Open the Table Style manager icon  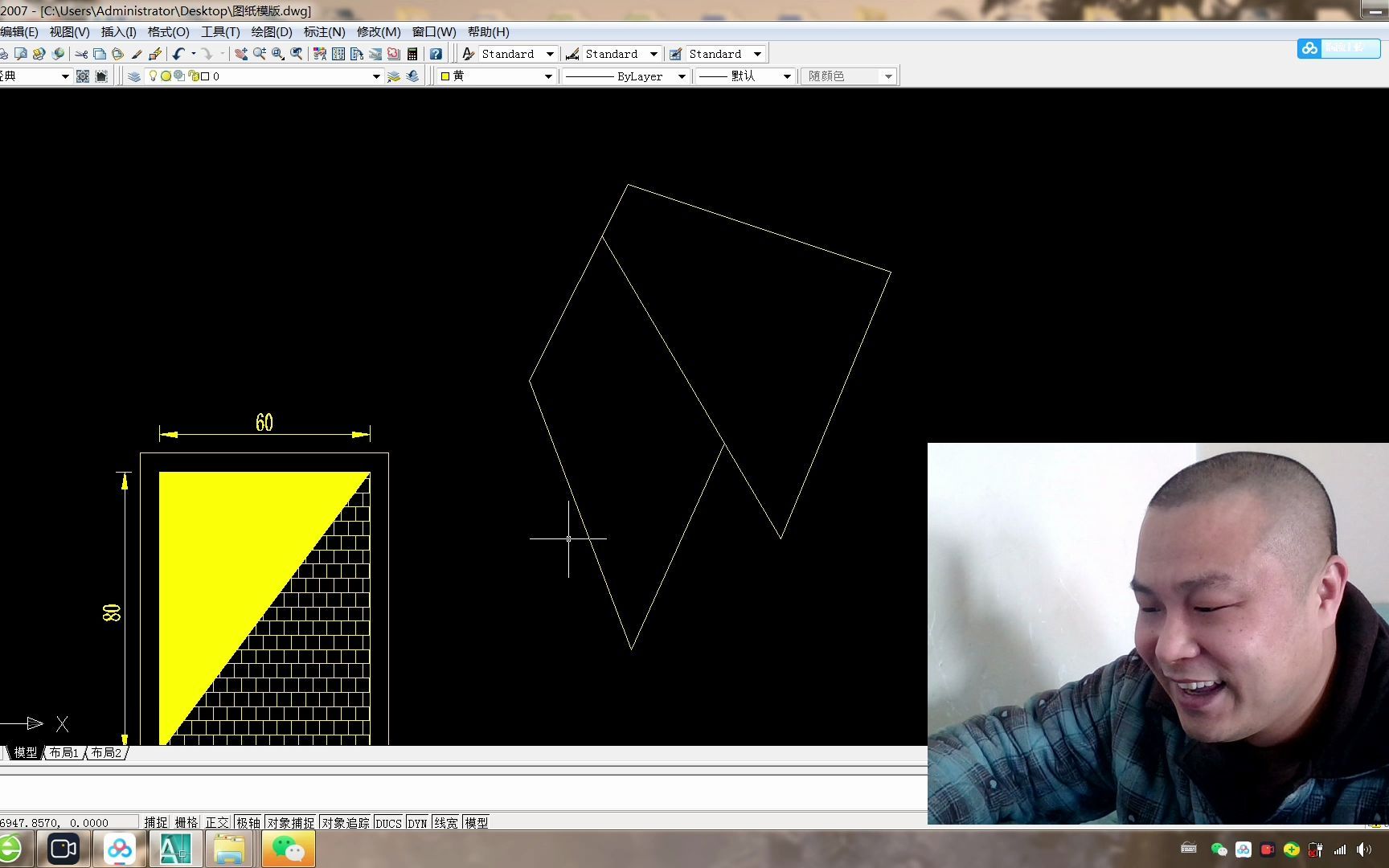pyautogui.click(x=676, y=54)
